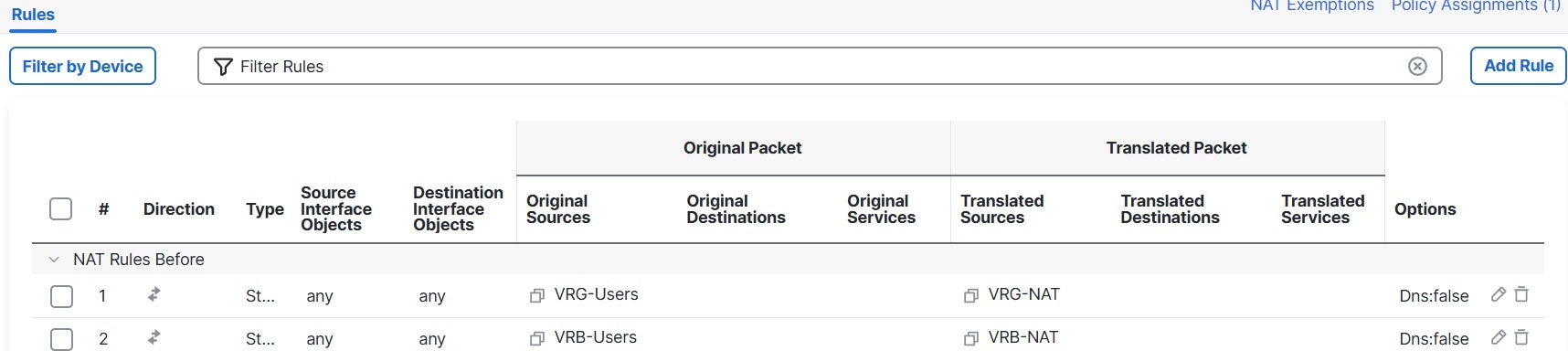Edit rule 2 with pencil icon
Image resolution: width=1568 pixels, height=351 pixels.
[x=1499, y=337]
